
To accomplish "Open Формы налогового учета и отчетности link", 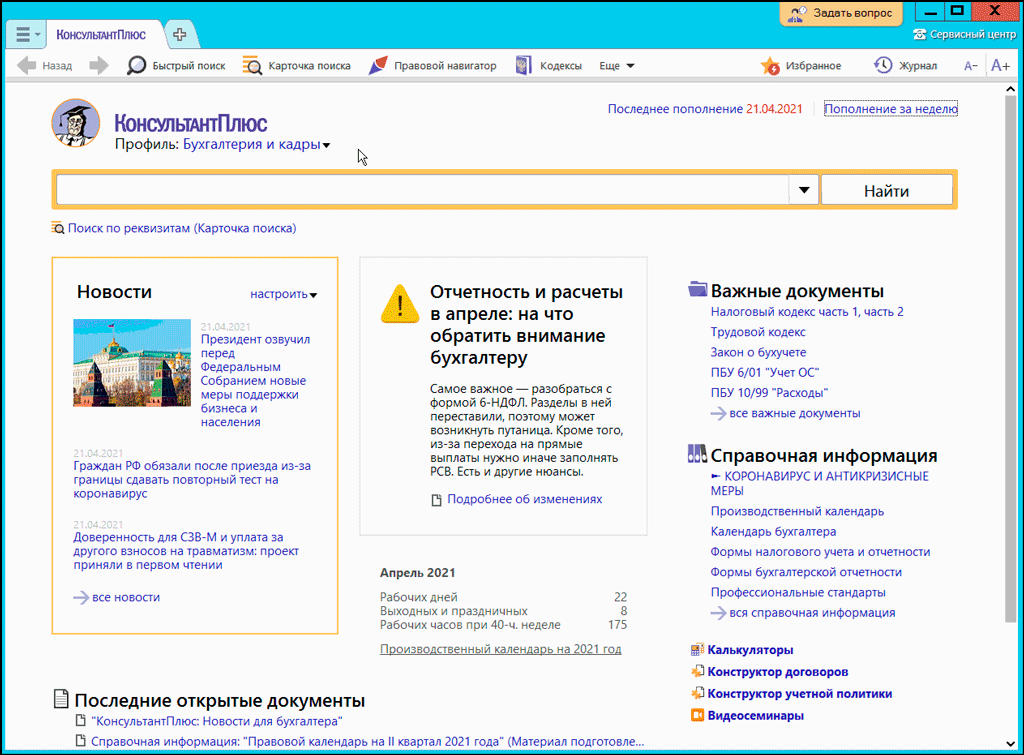I will [820, 552].
